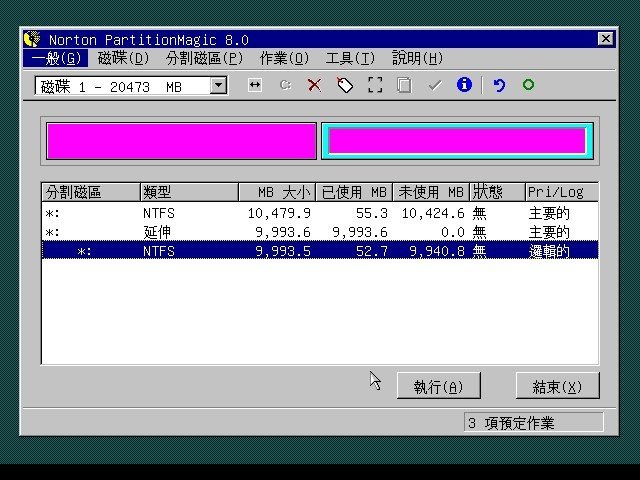Click the copy partition icon

[404, 85]
